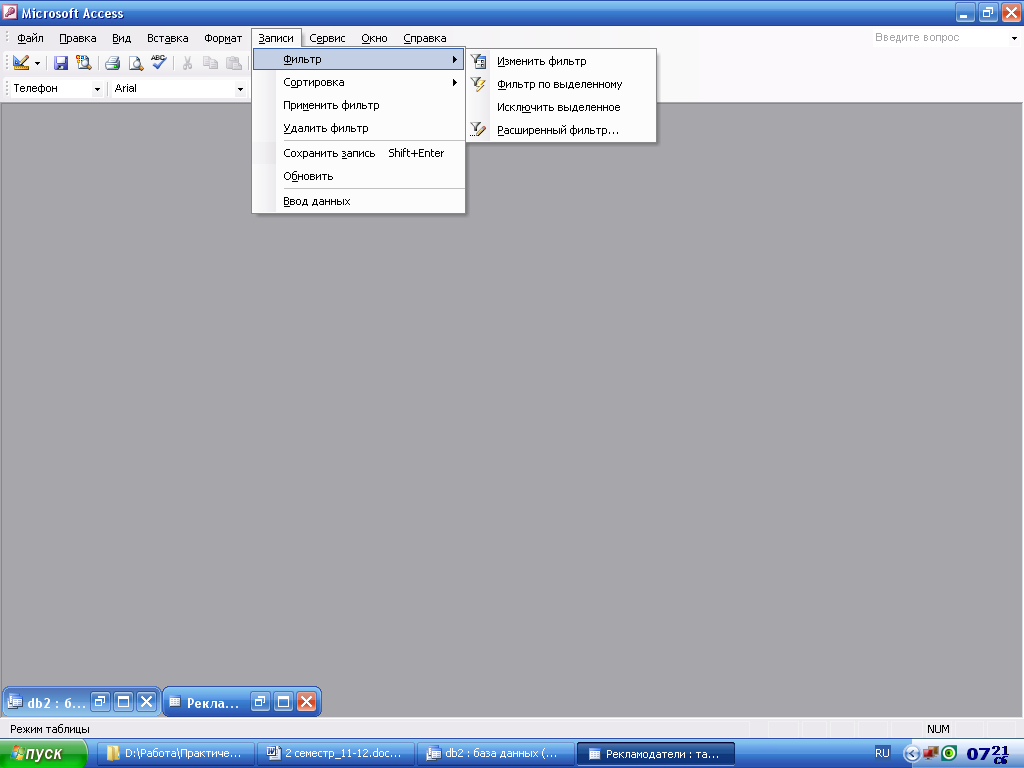Screen dimensions: 1024x768
Task: Expand hidden tray icons arrow
Action: click(x=912, y=754)
